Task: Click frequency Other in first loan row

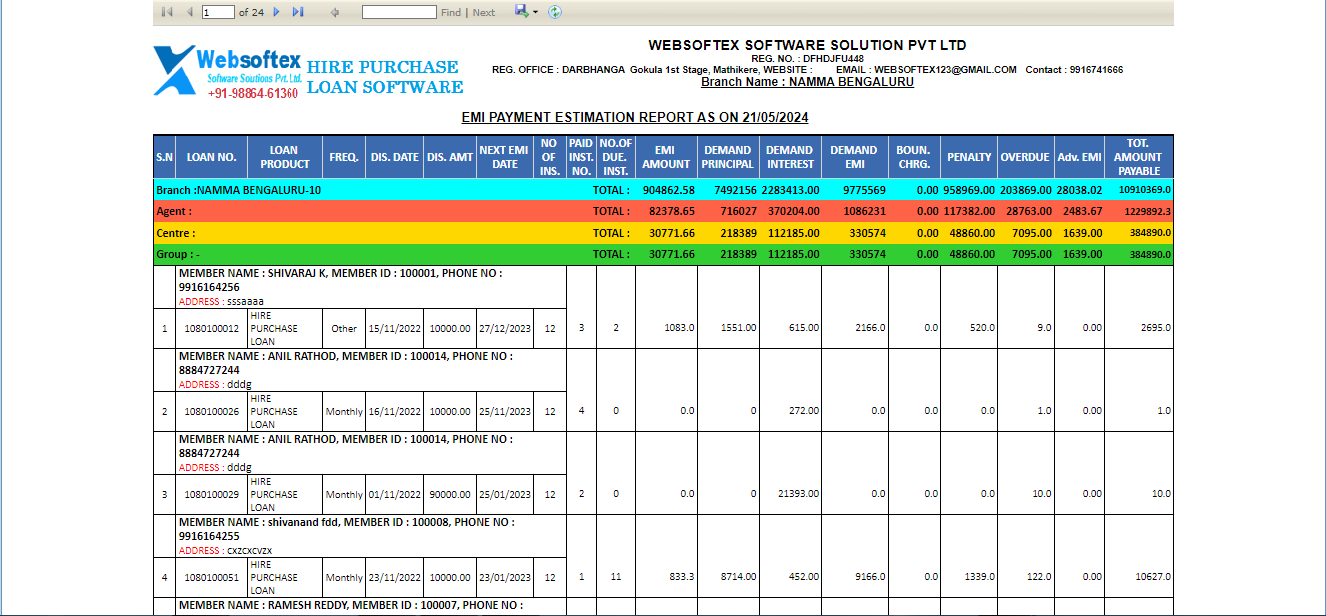Action: coord(344,328)
